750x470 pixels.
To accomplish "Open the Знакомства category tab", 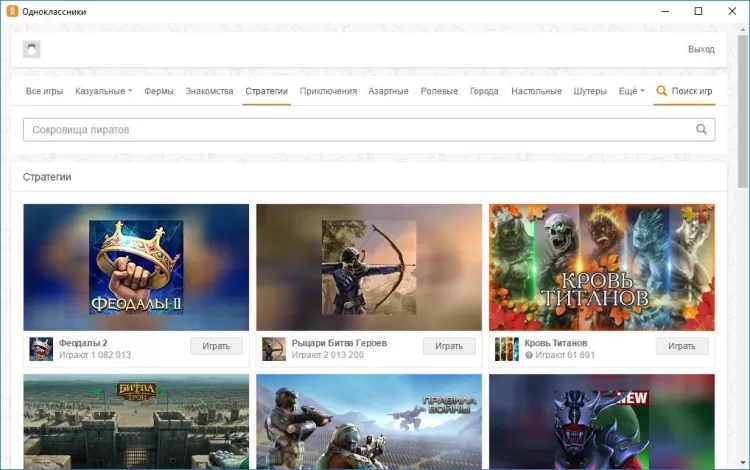I will pos(210,91).
